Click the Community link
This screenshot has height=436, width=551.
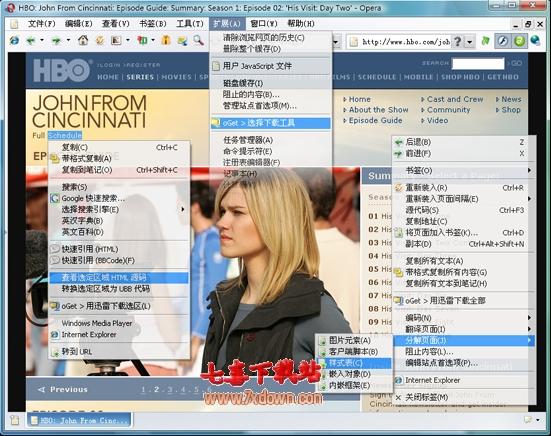tap(448, 110)
